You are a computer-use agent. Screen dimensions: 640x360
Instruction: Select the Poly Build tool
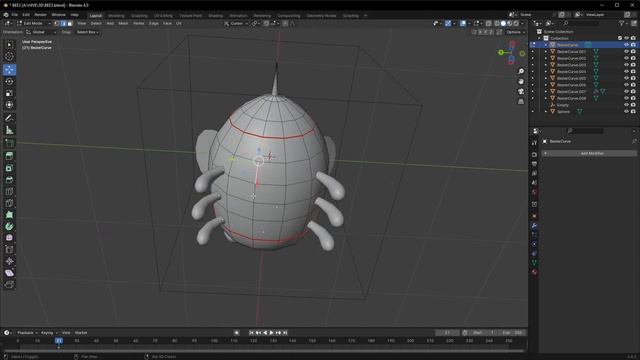pos(9,215)
